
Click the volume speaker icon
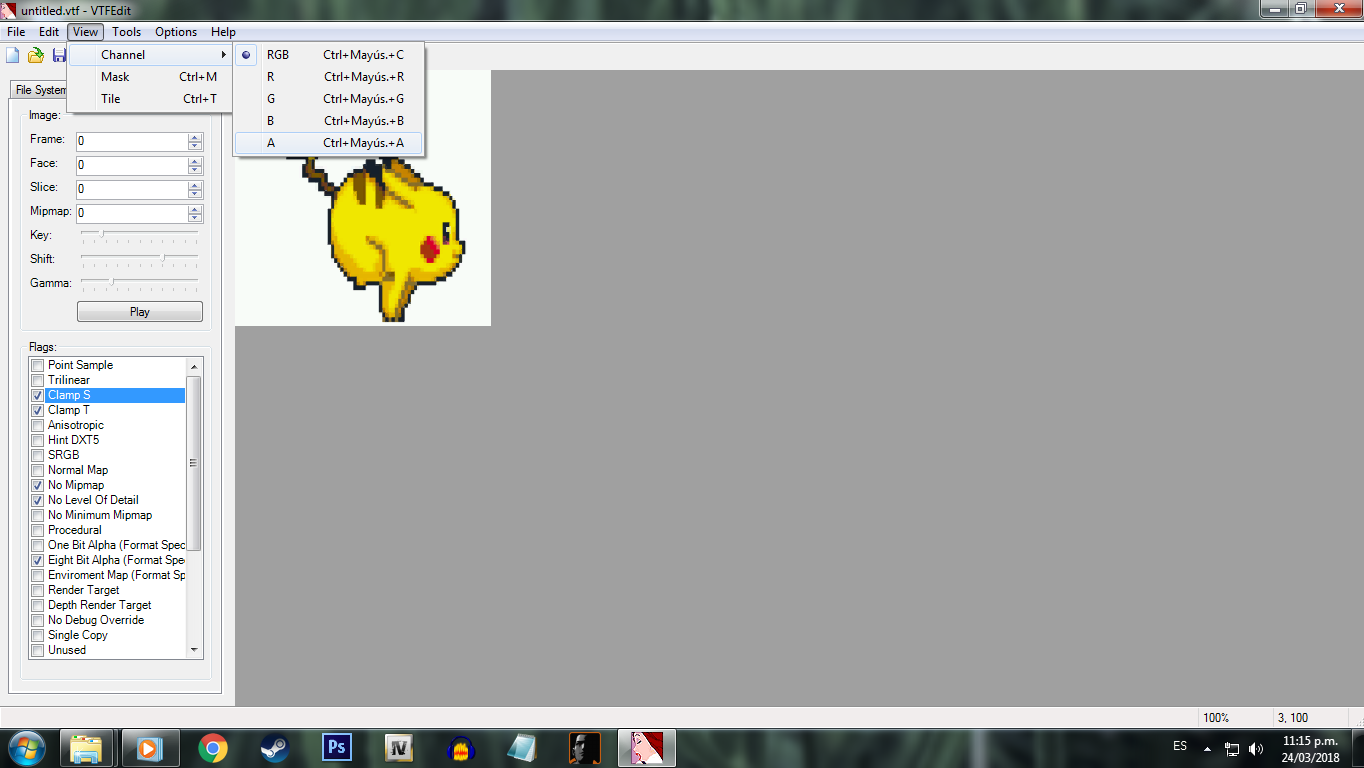(x=1256, y=748)
